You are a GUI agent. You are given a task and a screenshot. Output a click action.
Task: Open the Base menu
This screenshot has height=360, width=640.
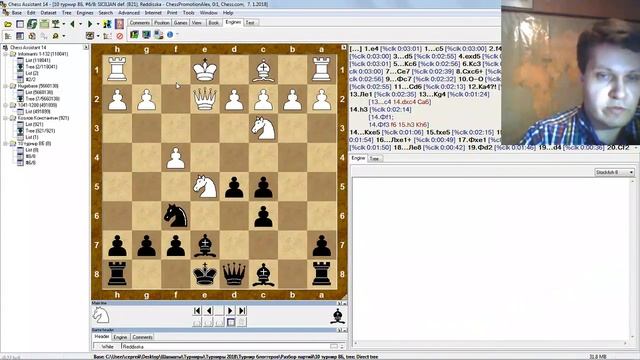[16, 13]
